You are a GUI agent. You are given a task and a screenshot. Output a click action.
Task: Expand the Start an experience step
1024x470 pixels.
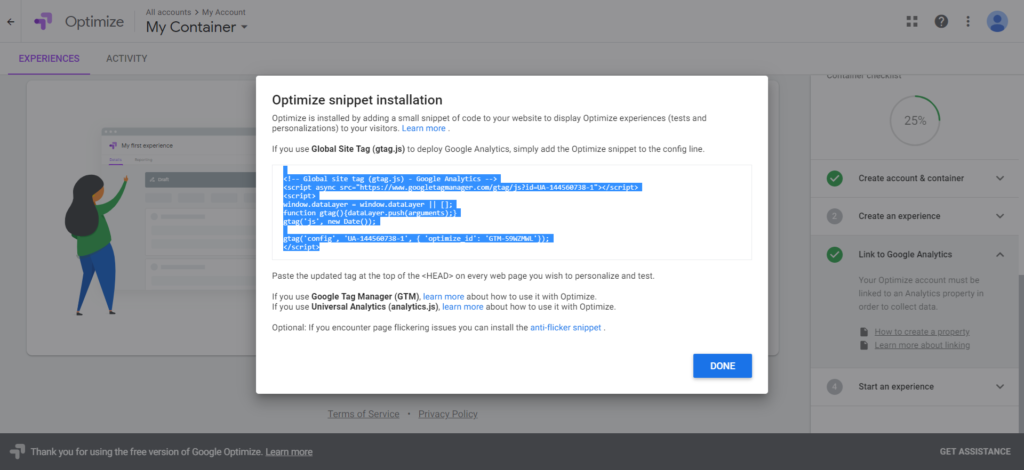pyautogui.click(x=999, y=386)
